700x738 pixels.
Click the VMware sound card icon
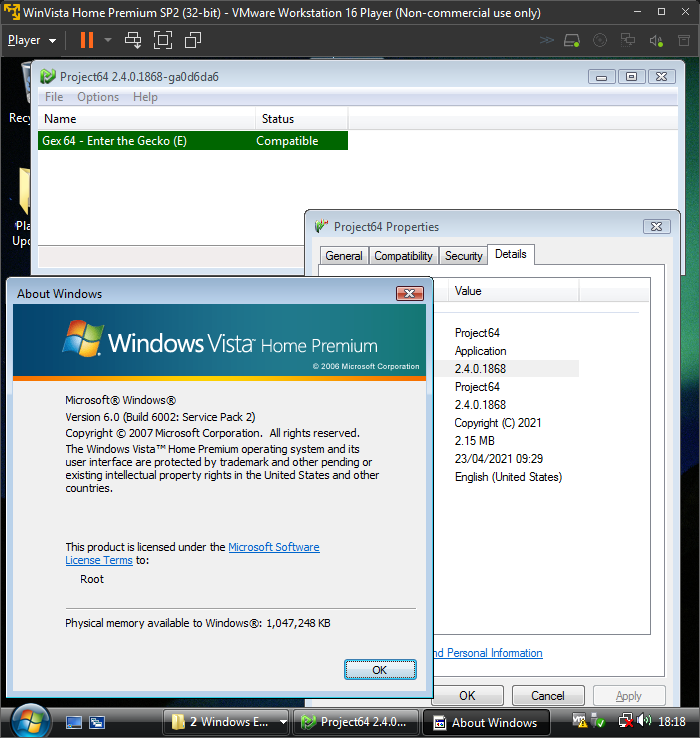pos(656,40)
